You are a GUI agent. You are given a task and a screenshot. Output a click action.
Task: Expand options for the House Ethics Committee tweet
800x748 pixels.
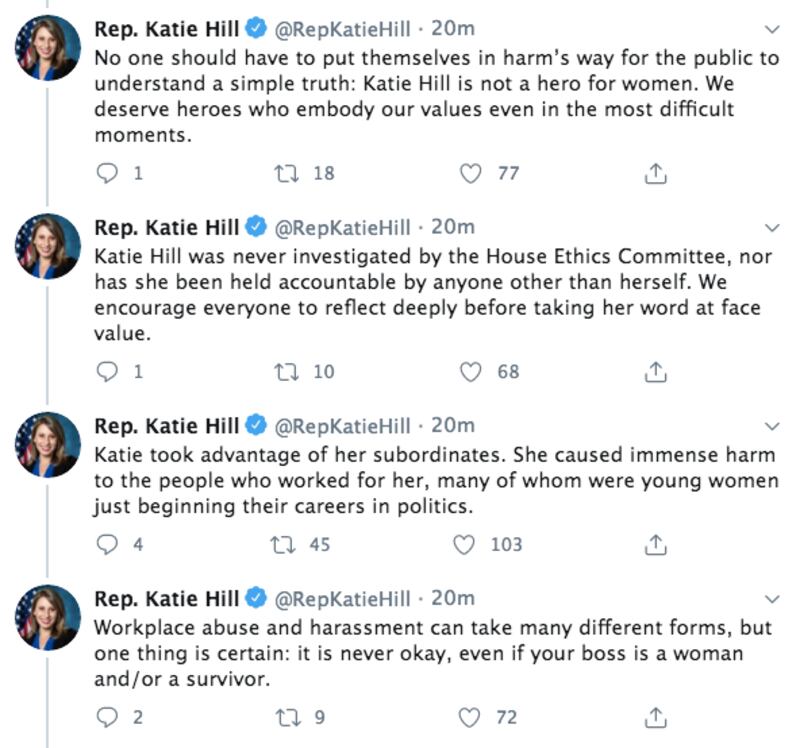pos(772,227)
